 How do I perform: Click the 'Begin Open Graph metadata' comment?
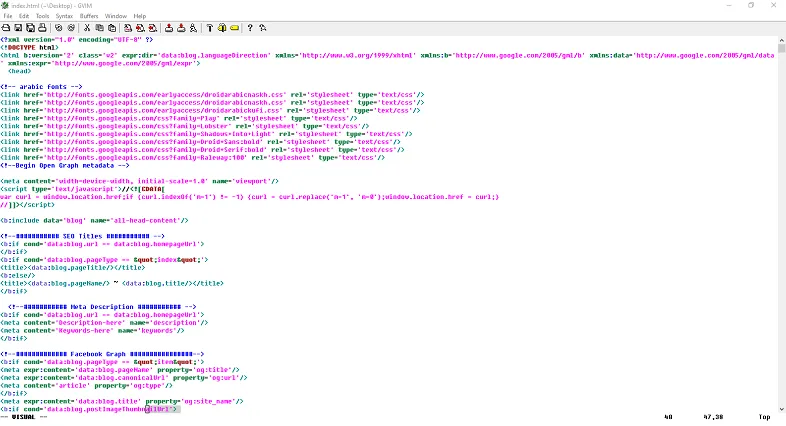pos(65,165)
